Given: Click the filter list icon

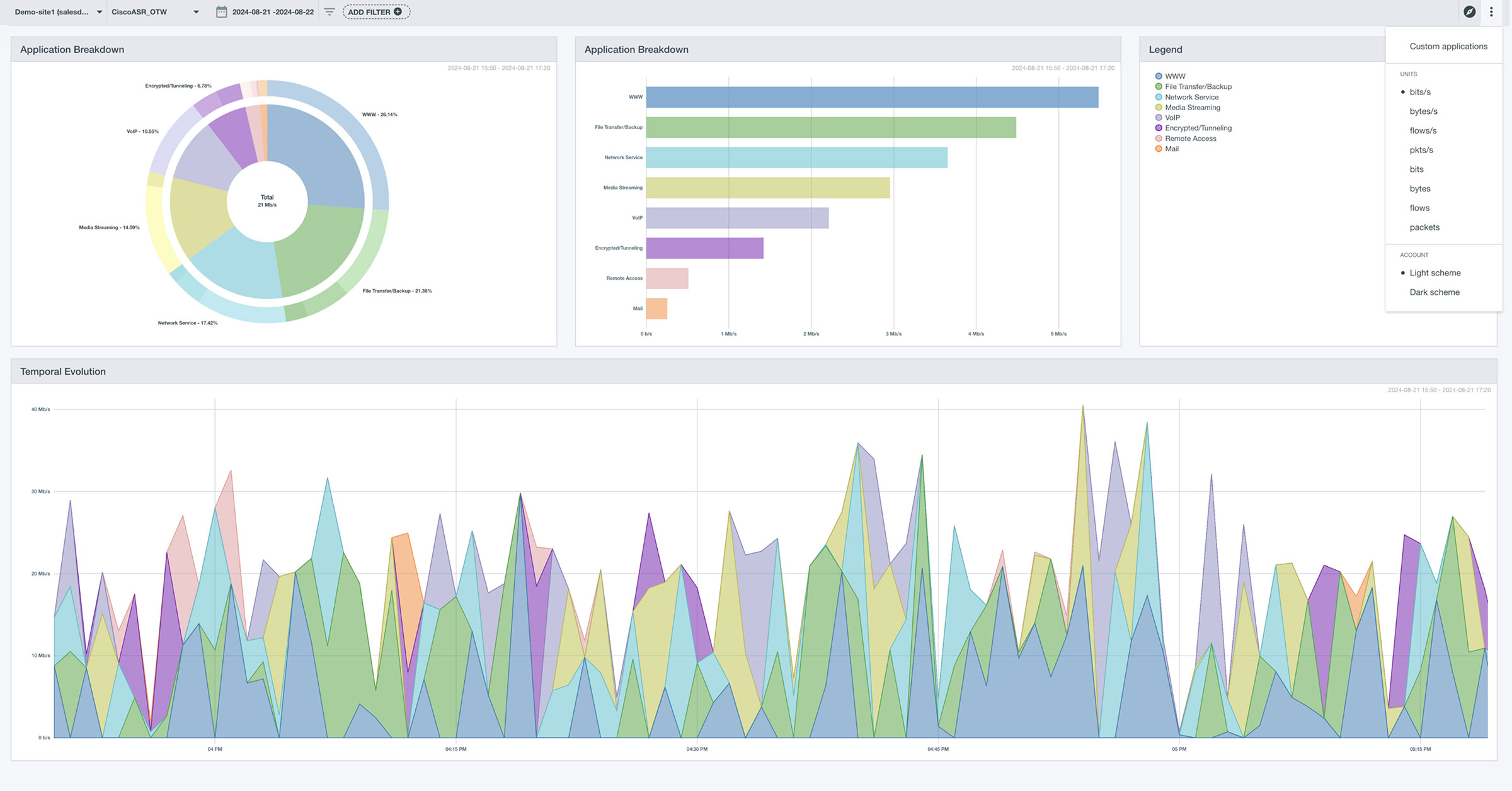Looking at the screenshot, I should (329, 12).
